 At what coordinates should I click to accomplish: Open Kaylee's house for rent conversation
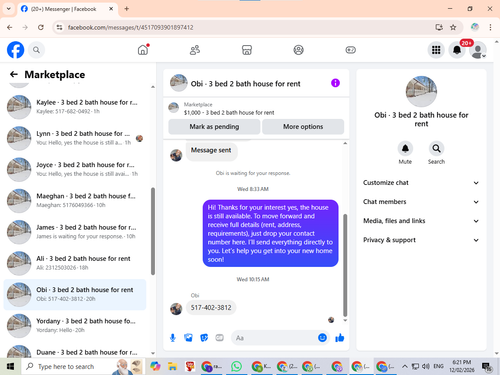75,107
